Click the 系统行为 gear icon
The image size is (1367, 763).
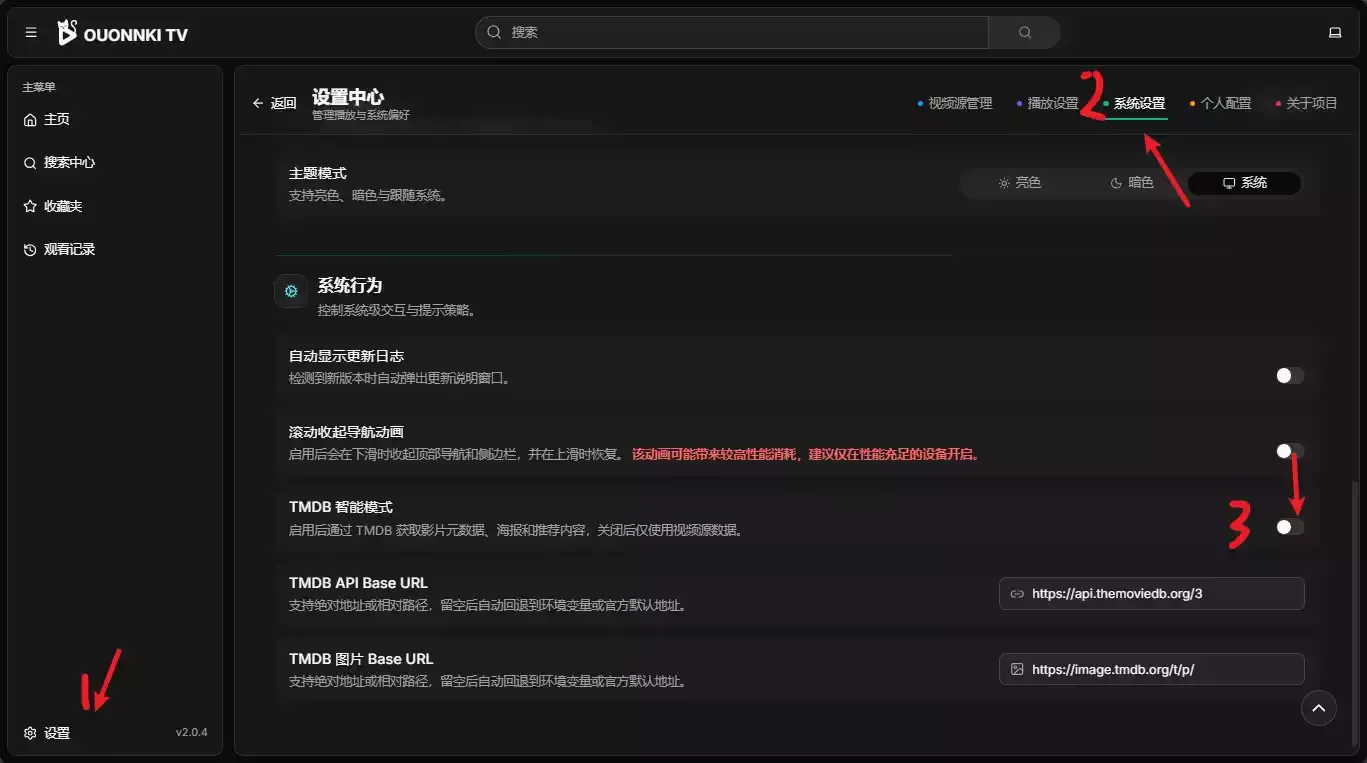291,292
